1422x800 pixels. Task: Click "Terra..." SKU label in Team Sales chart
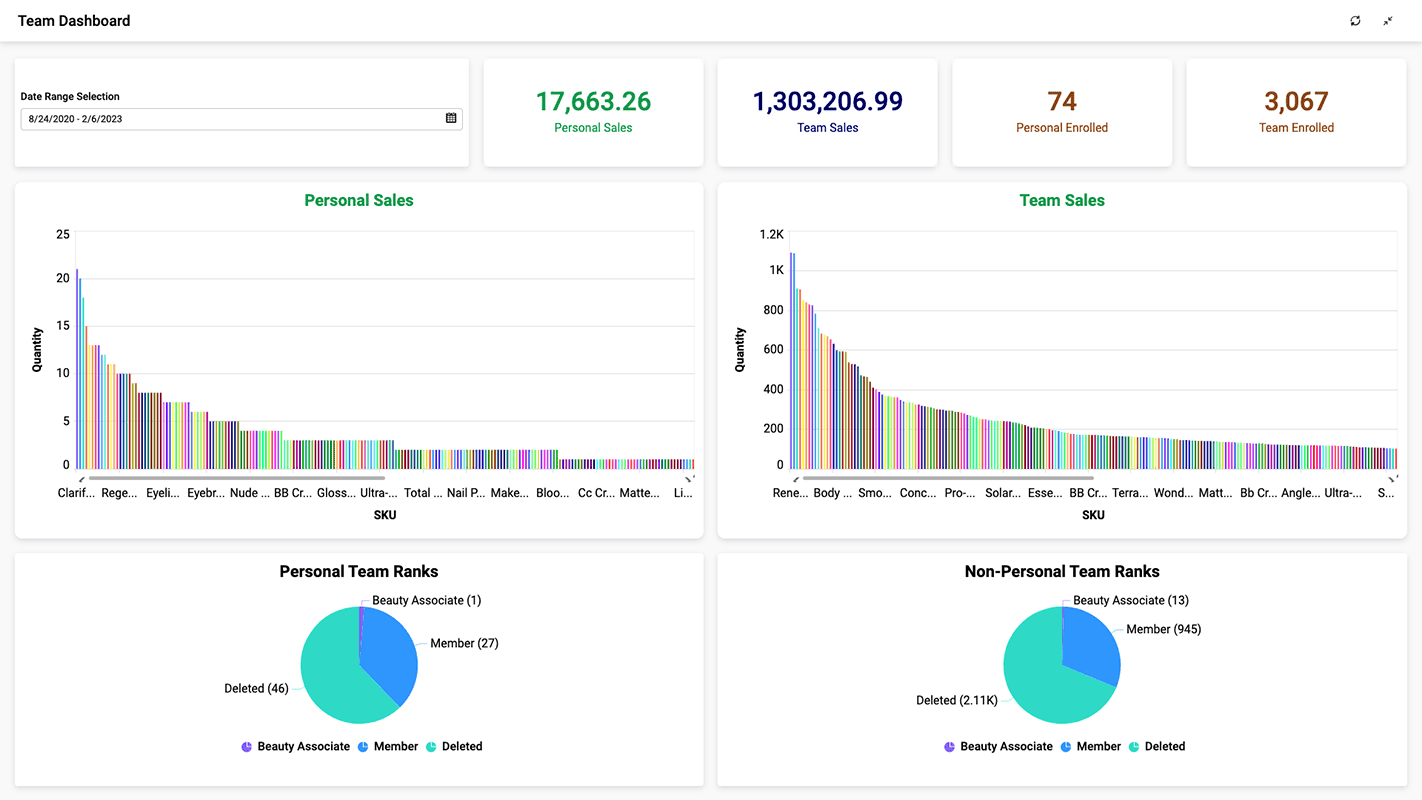(1131, 493)
